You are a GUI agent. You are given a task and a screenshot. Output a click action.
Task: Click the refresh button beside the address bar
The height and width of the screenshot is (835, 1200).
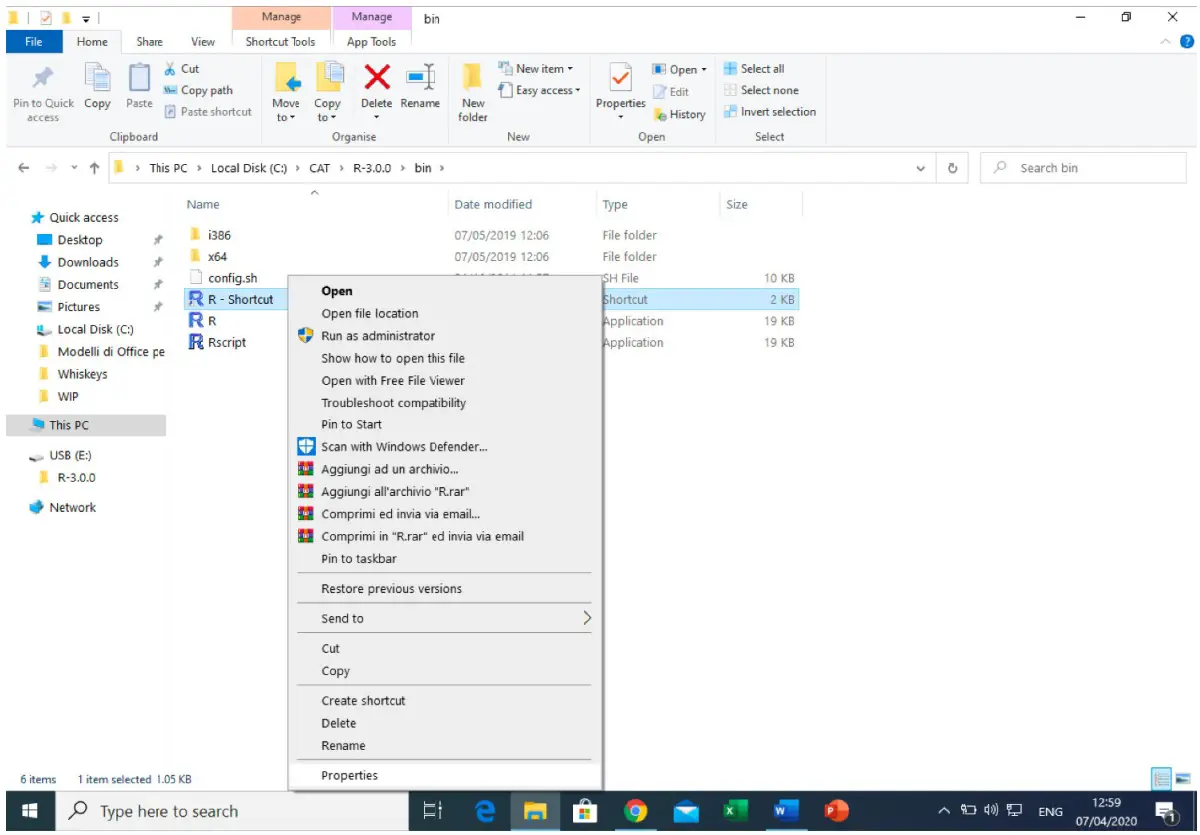click(953, 167)
